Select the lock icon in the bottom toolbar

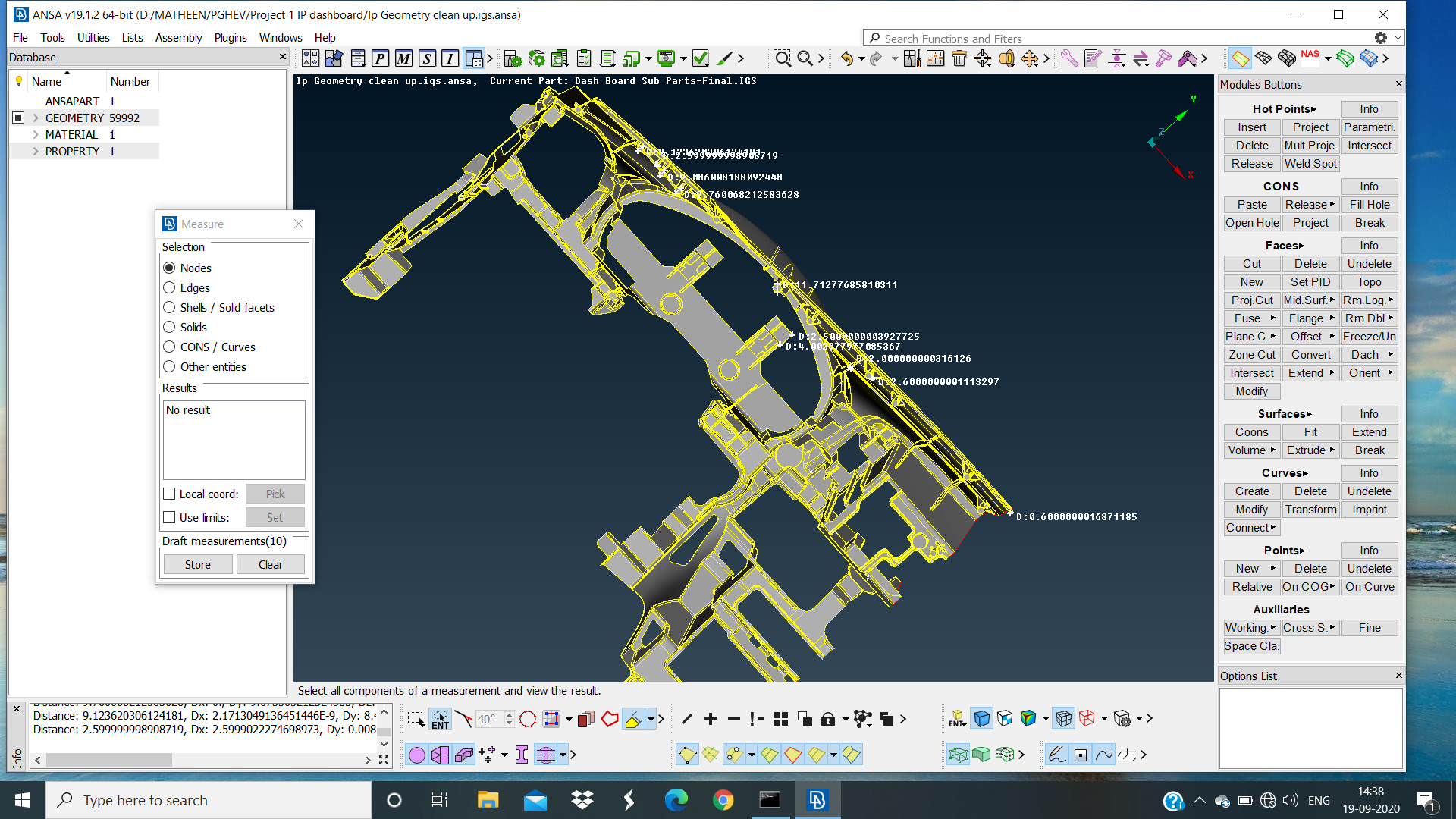[828, 718]
